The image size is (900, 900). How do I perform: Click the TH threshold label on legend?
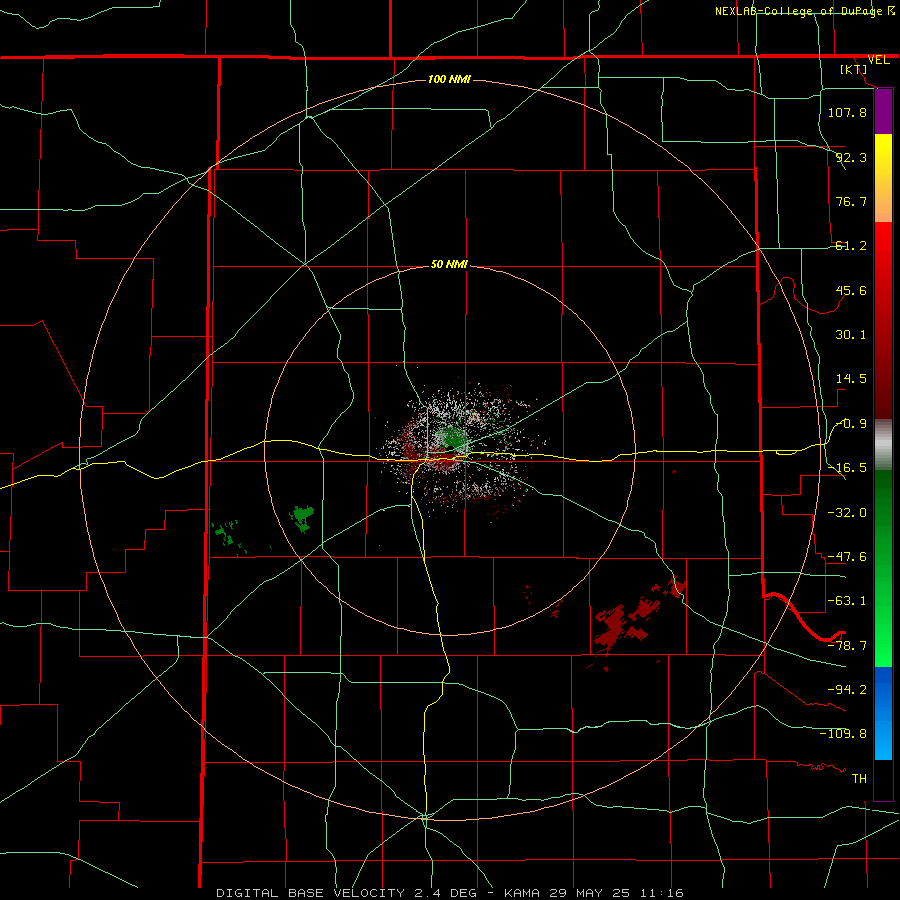(859, 779)
